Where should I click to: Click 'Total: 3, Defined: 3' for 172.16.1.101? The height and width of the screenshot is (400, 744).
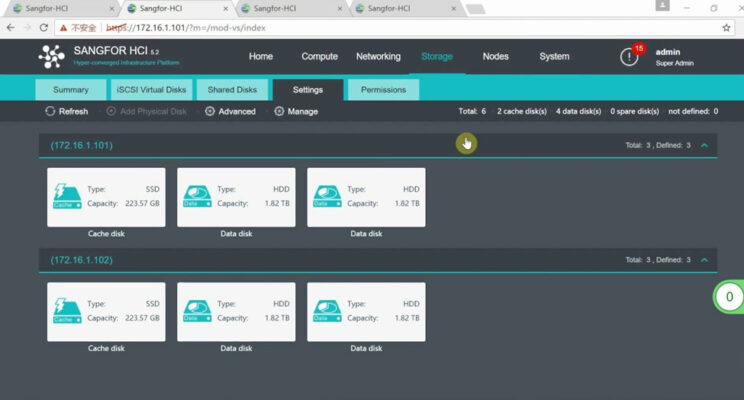click(x=658, y=145)
